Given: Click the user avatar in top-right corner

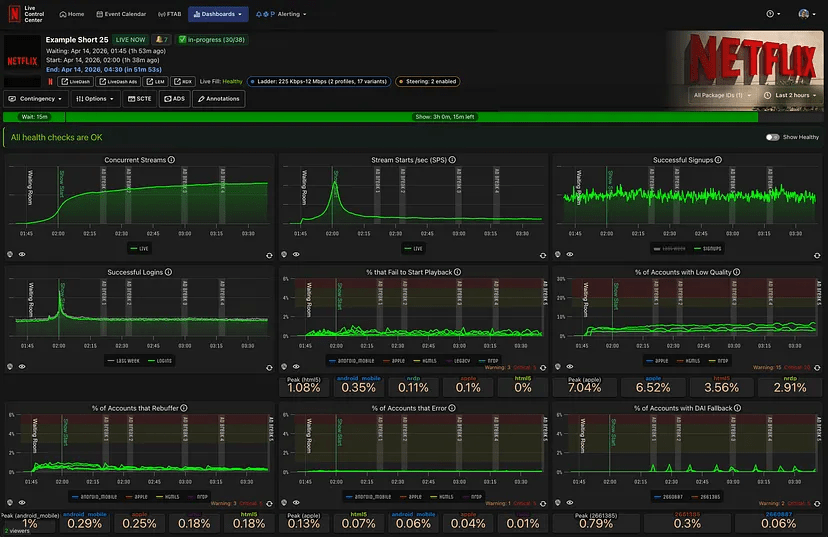Looking at the screenshot, I should pos(806,14).
